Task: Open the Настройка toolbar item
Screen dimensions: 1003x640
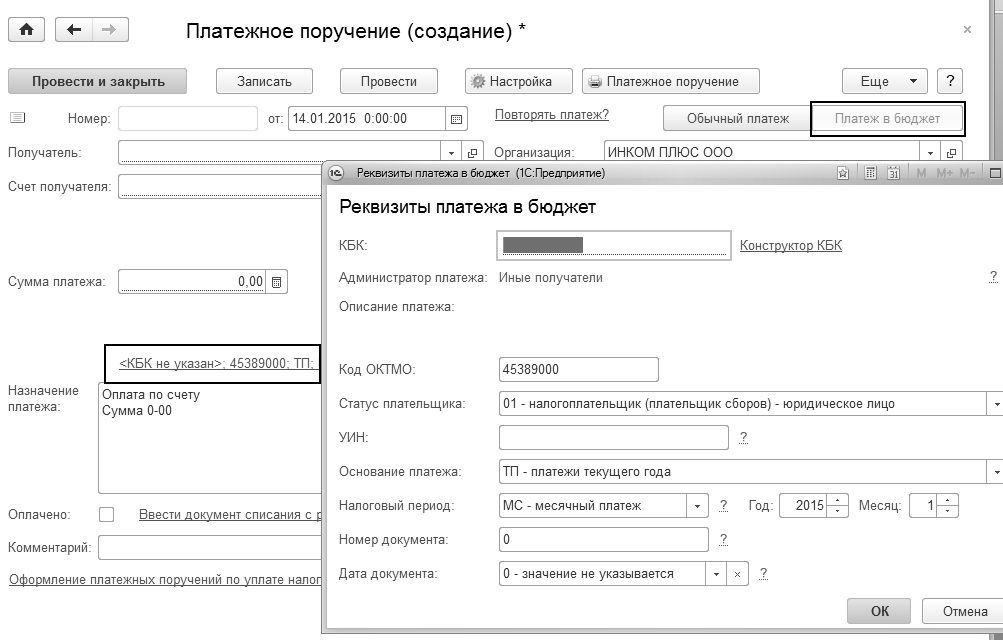Action: pyautogui.click(x=521, y=81)
